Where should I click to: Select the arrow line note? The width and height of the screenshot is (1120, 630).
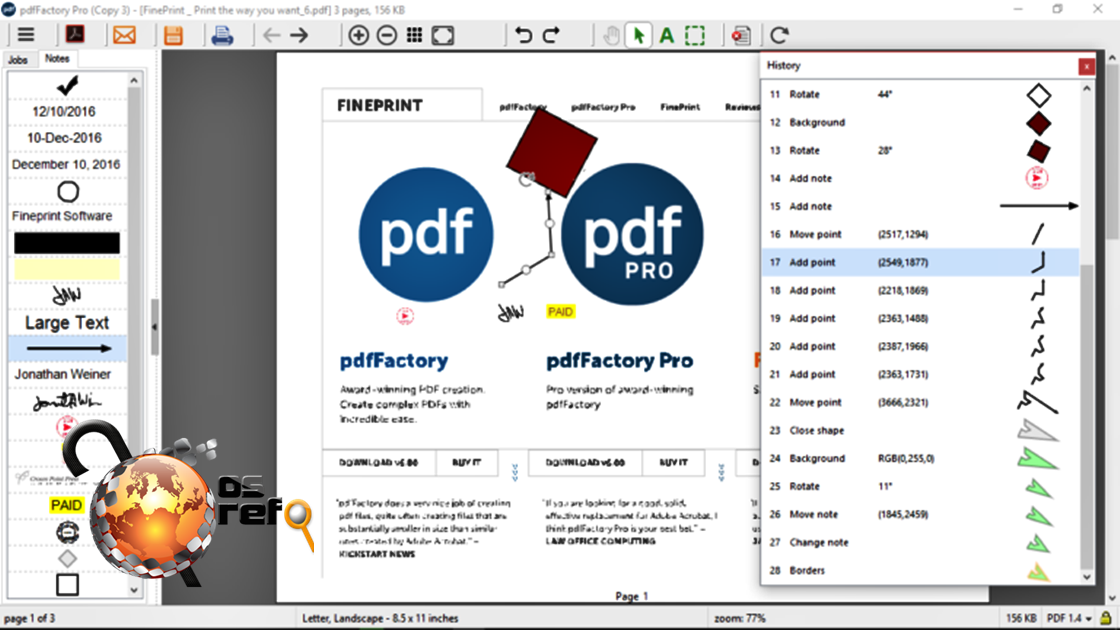(68, 349)
